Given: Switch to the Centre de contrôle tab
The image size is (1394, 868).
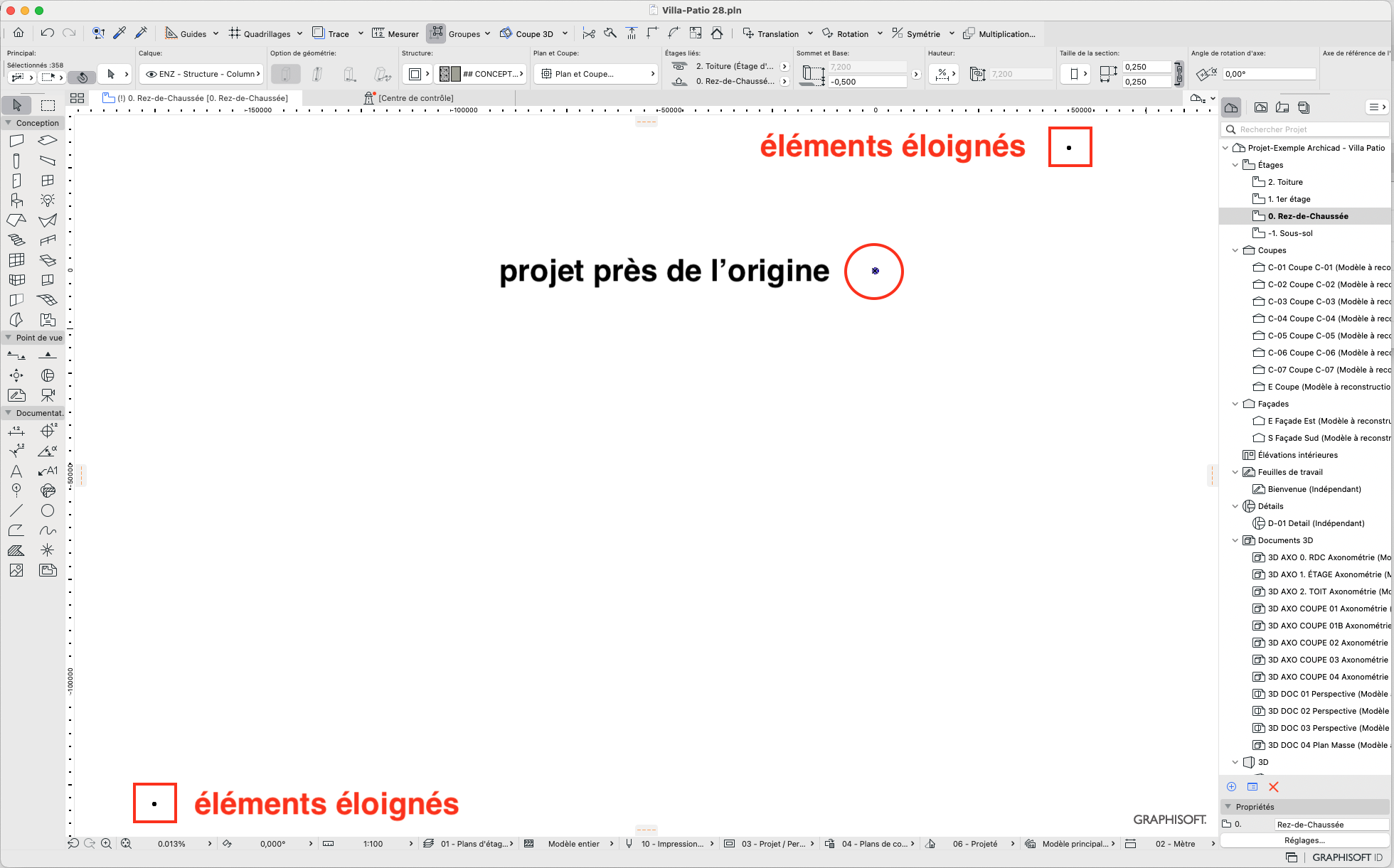Looking at the screenshot, I should [x=409, y=98].
